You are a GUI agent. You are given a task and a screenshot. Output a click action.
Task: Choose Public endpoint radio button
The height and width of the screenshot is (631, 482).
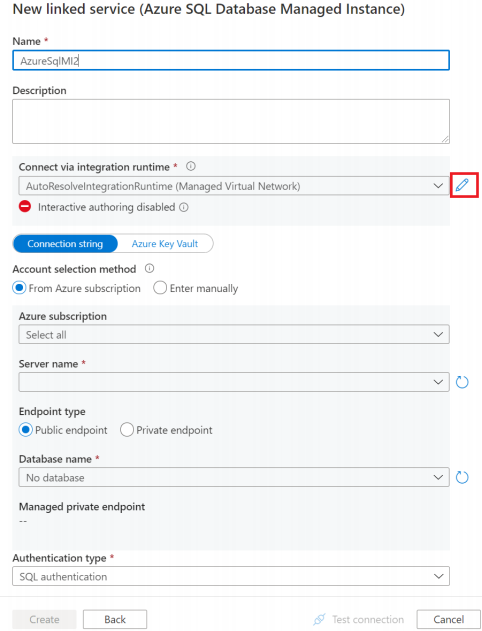tap(25, 430)
